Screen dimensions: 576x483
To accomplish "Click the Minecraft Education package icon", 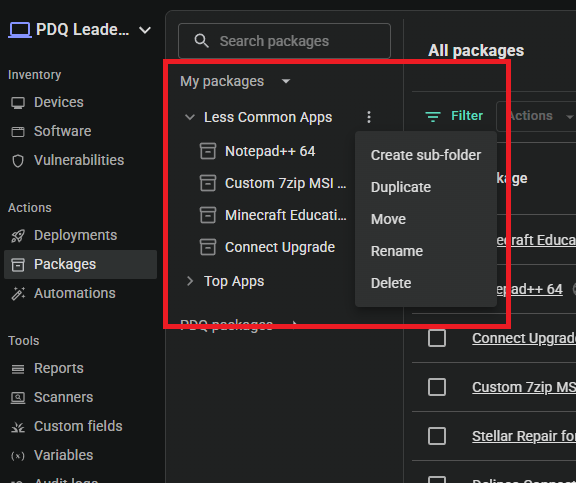I will coord(208,215).
